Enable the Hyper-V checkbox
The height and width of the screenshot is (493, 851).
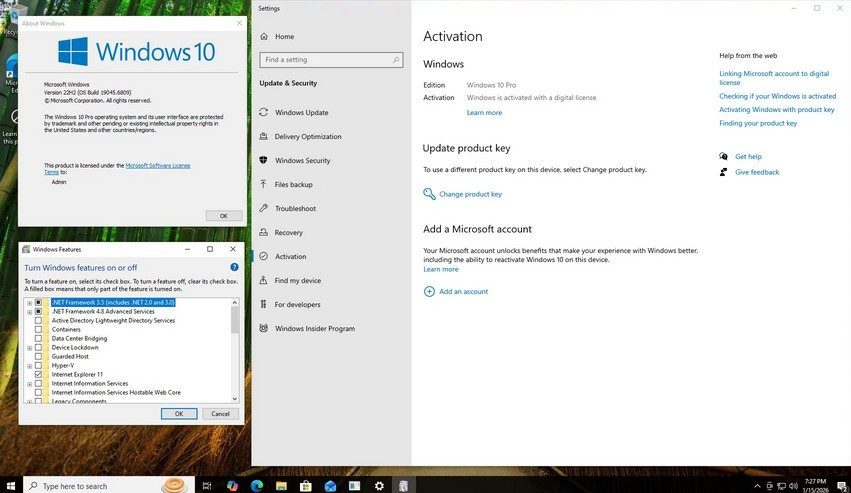(39, 365)
